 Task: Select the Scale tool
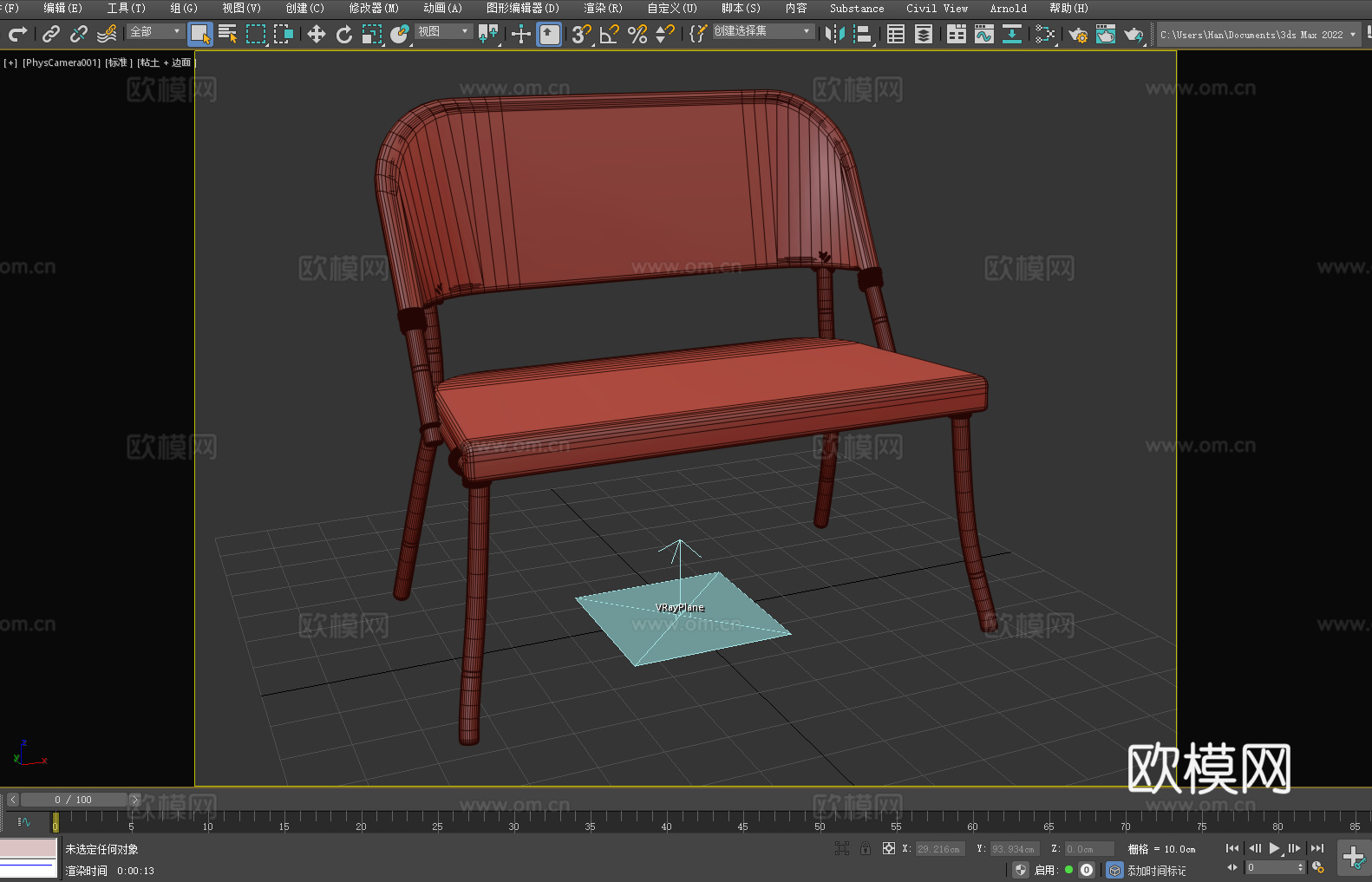click(x=372, y=34)
